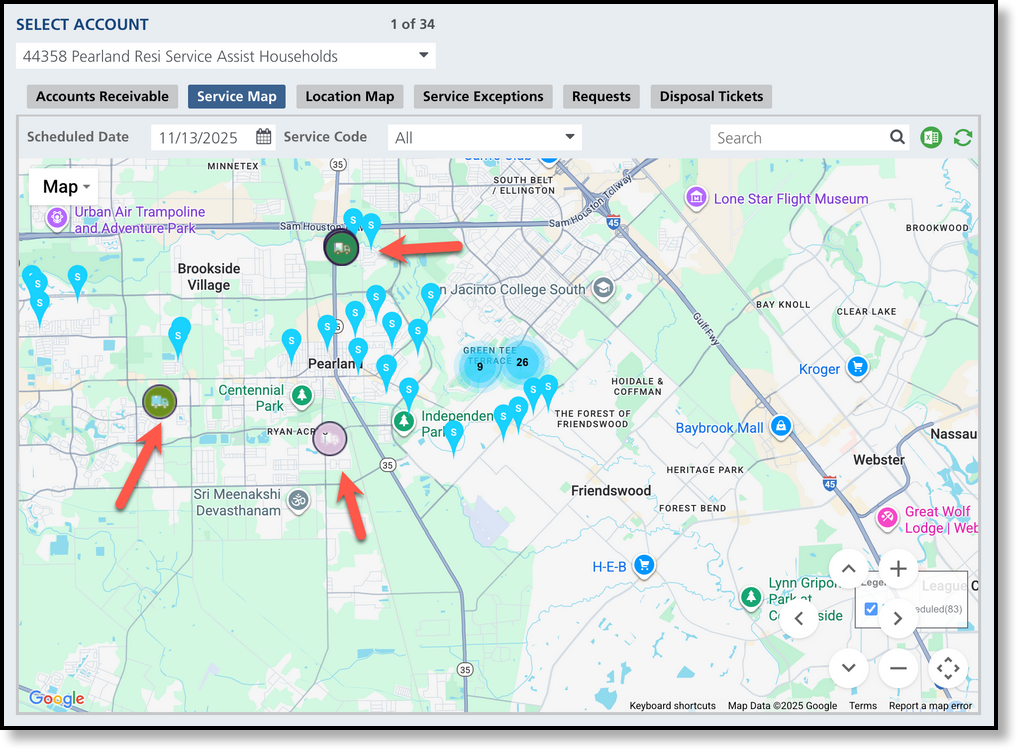Viewport: 1018px width, 750px height.
Task: Pan the map down
Action: pyautogui.click(x=848, y=668)
